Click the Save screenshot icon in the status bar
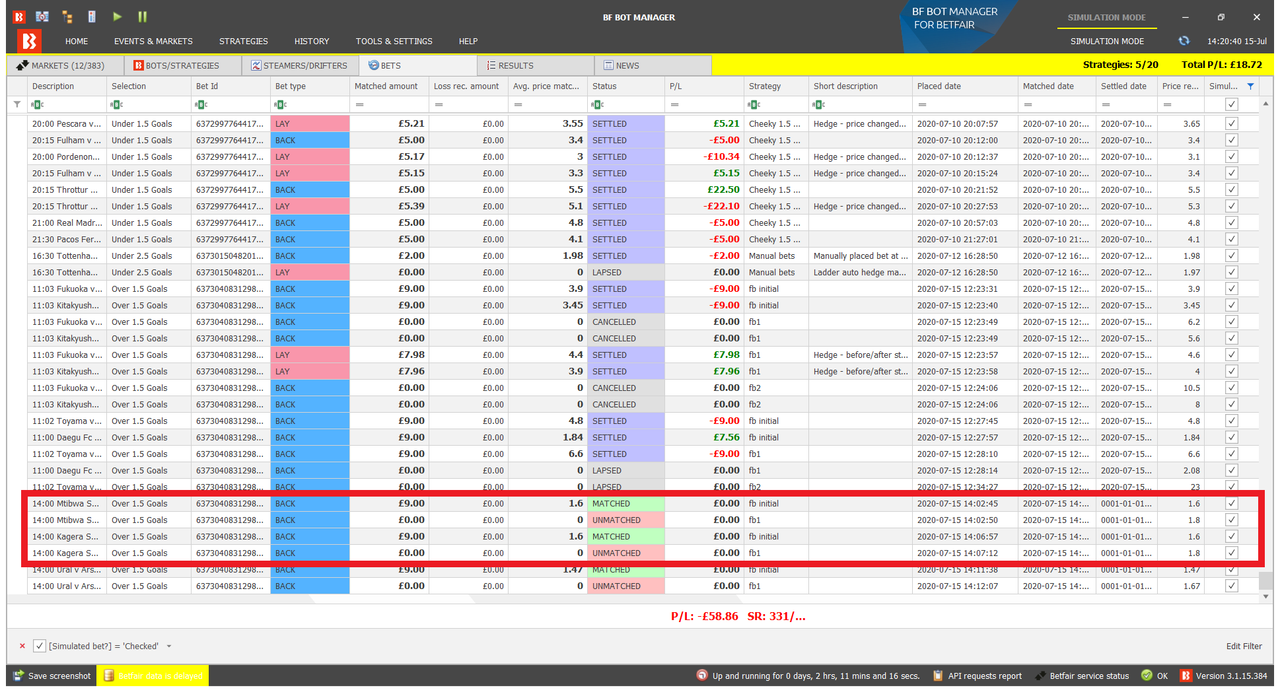 click(19, 676)
